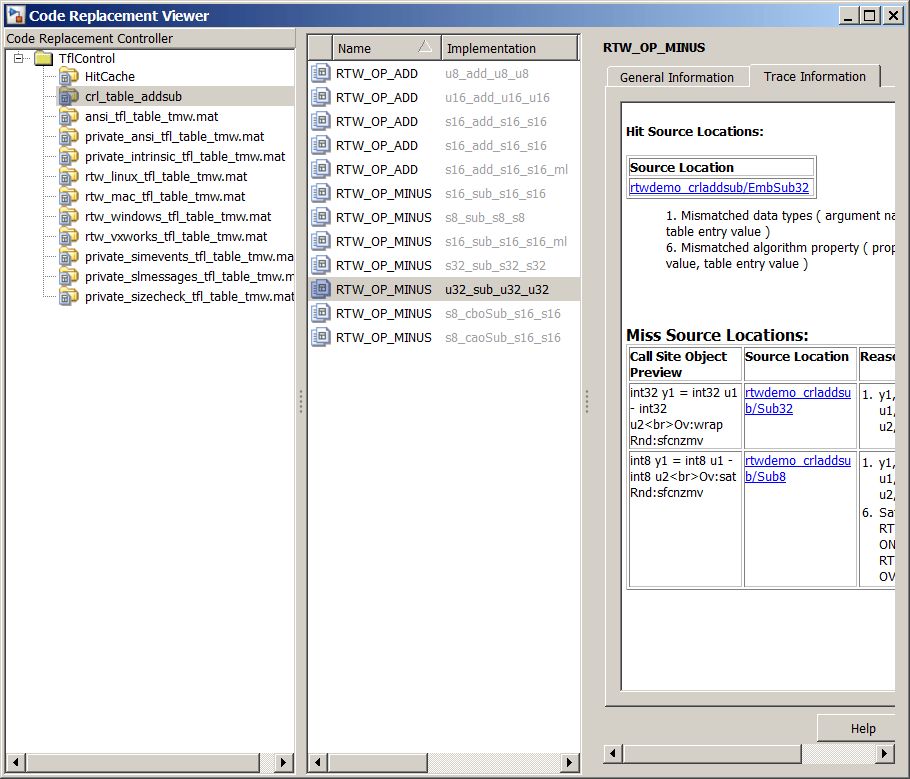Select the u8_add_u8_u8 implementation cell

point(487,74)
